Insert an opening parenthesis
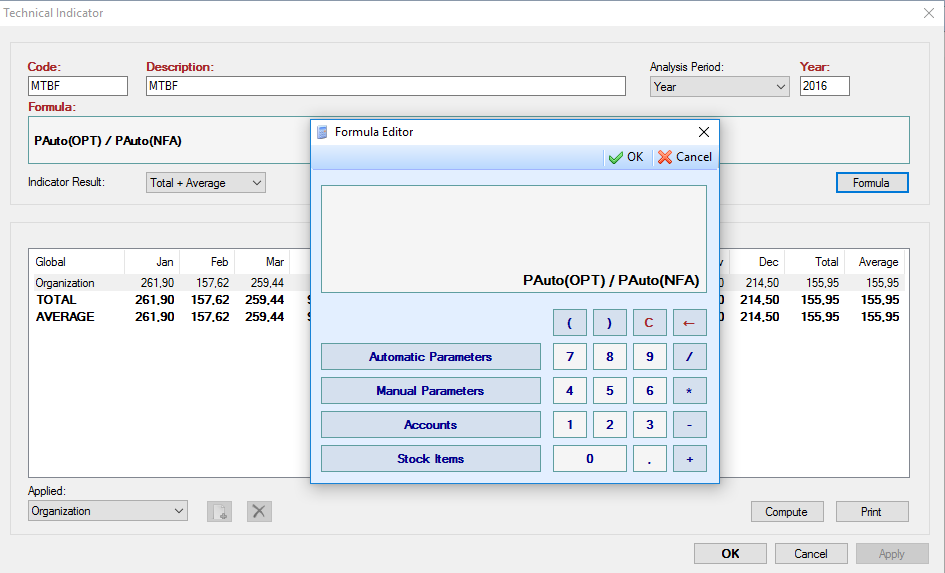945x573 pixels. coord(570,323)
